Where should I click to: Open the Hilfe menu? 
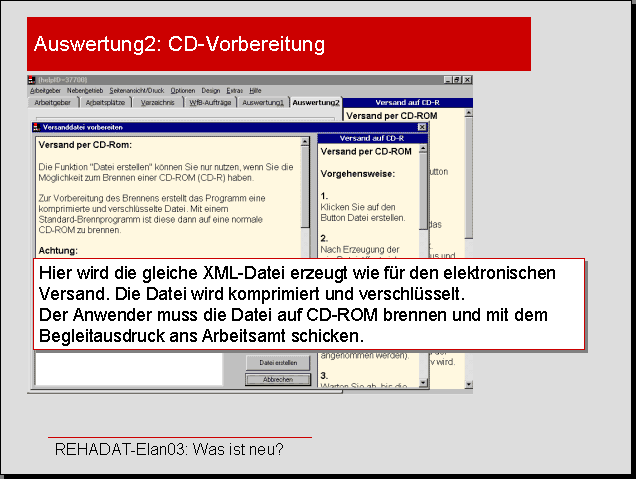coord(255,90)
